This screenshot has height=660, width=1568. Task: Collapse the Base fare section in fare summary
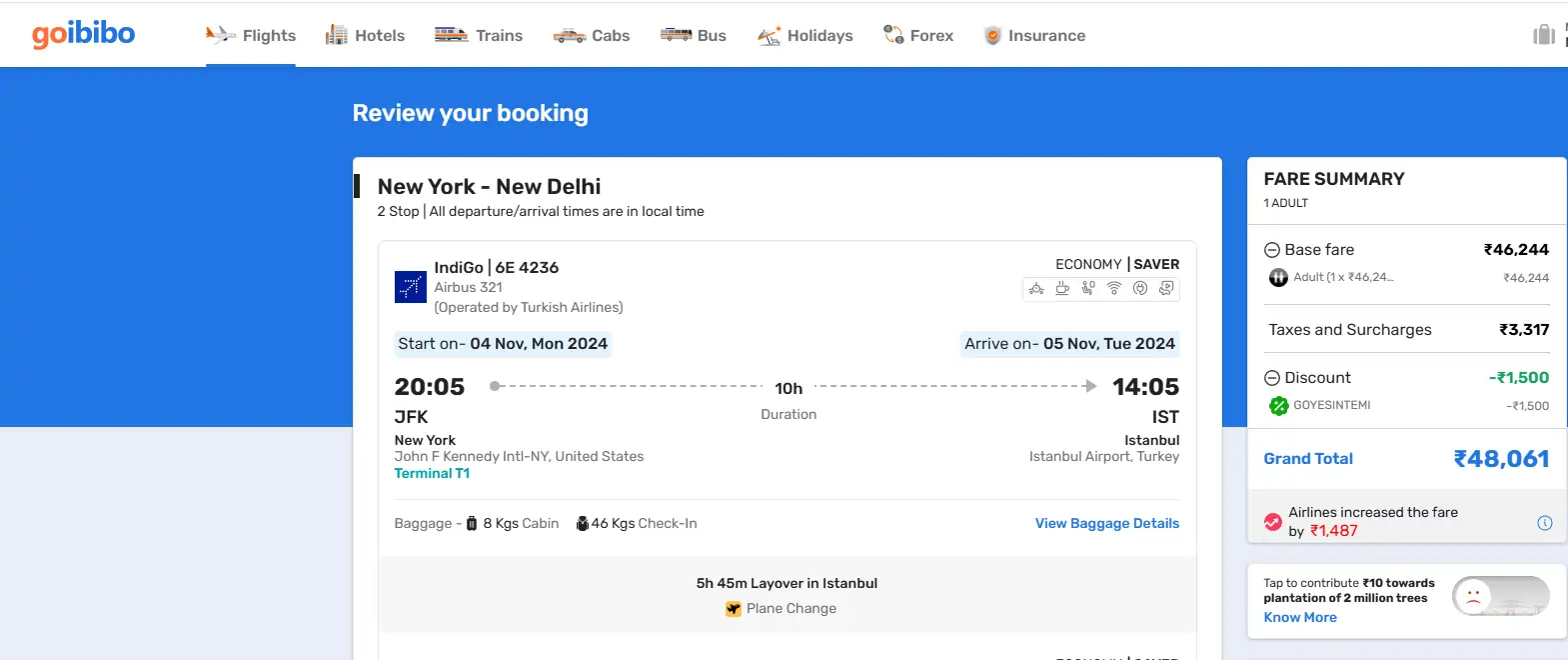tap(1272, 249)
